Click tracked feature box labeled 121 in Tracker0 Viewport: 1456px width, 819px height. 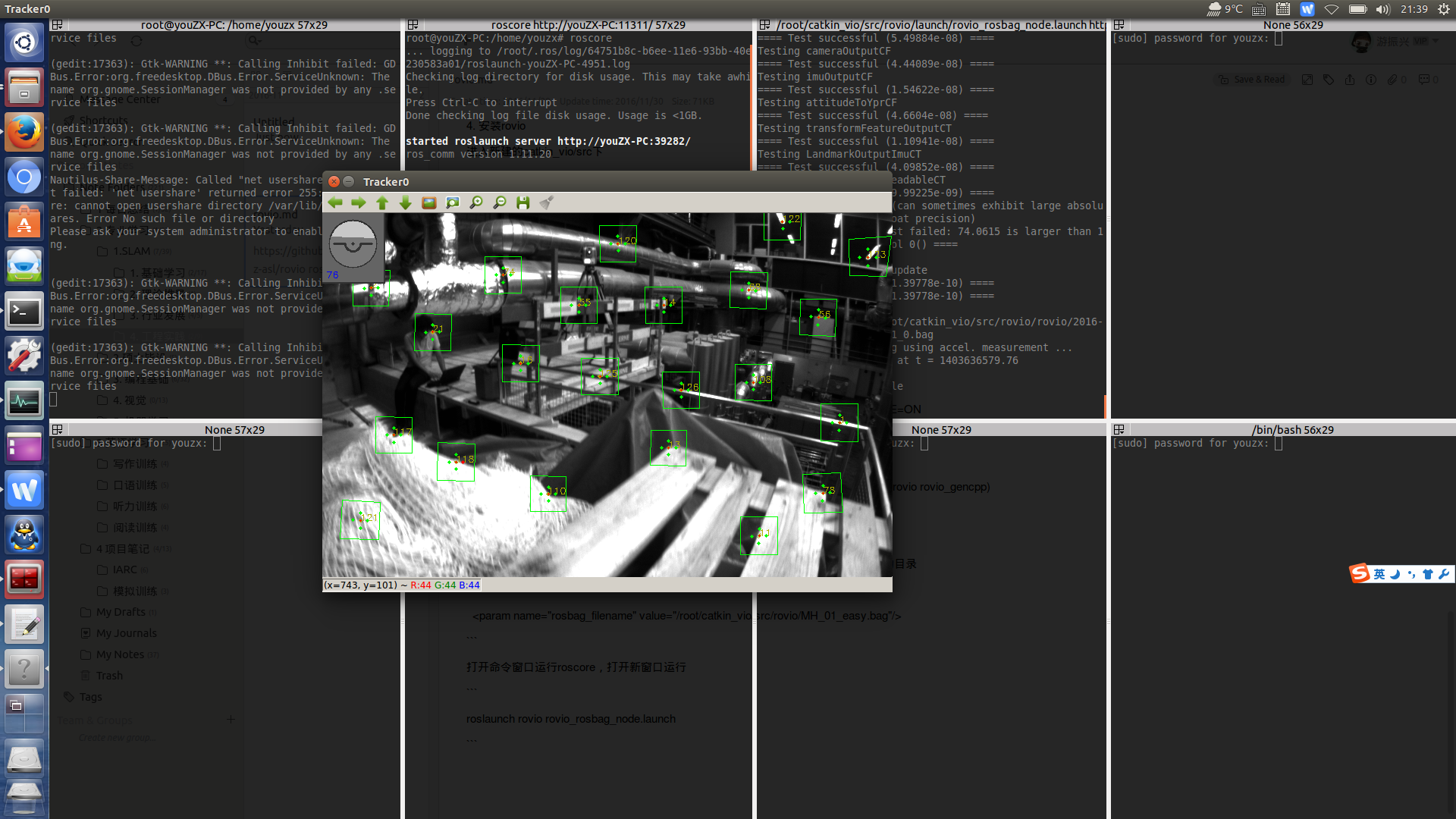pos(360,520)
